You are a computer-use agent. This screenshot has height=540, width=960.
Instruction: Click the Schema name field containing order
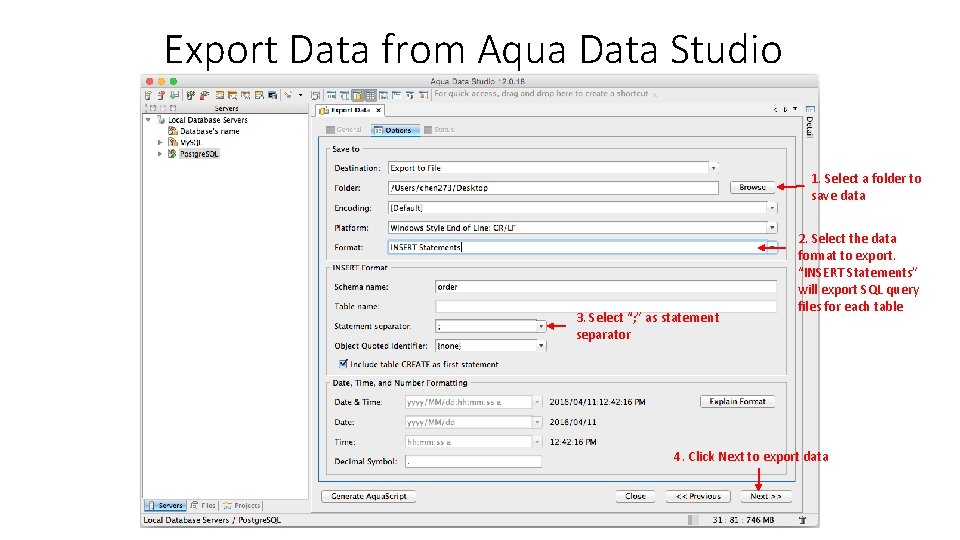[606, 287]
